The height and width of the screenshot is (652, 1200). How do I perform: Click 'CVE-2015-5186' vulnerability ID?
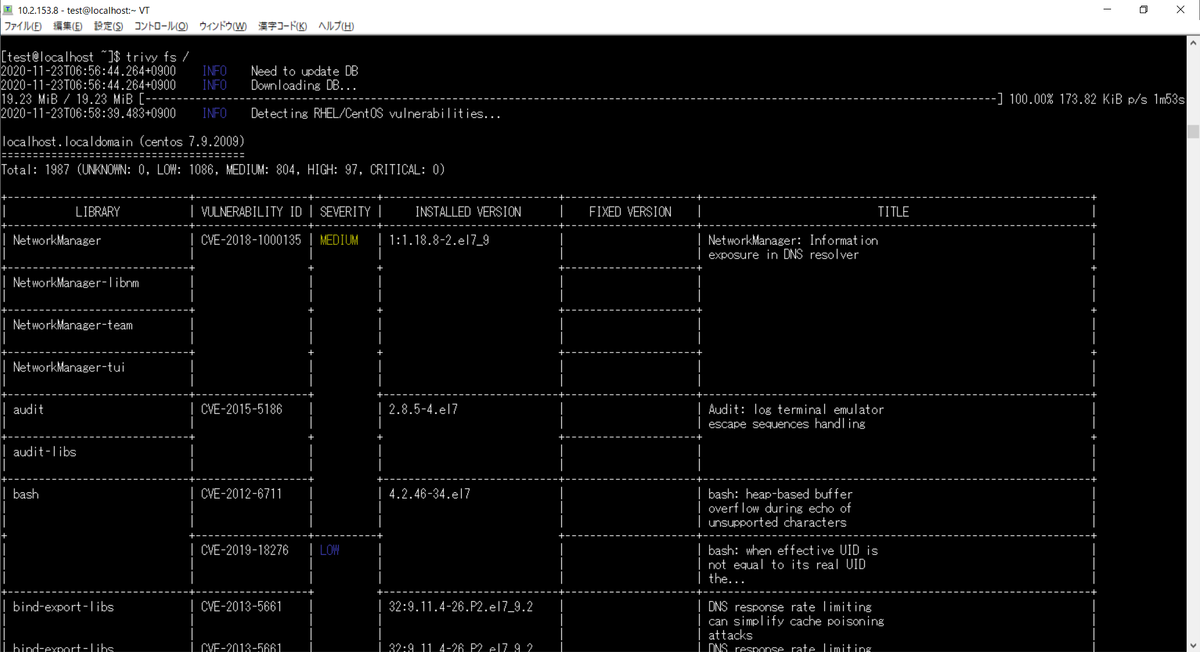click(241, 409)
